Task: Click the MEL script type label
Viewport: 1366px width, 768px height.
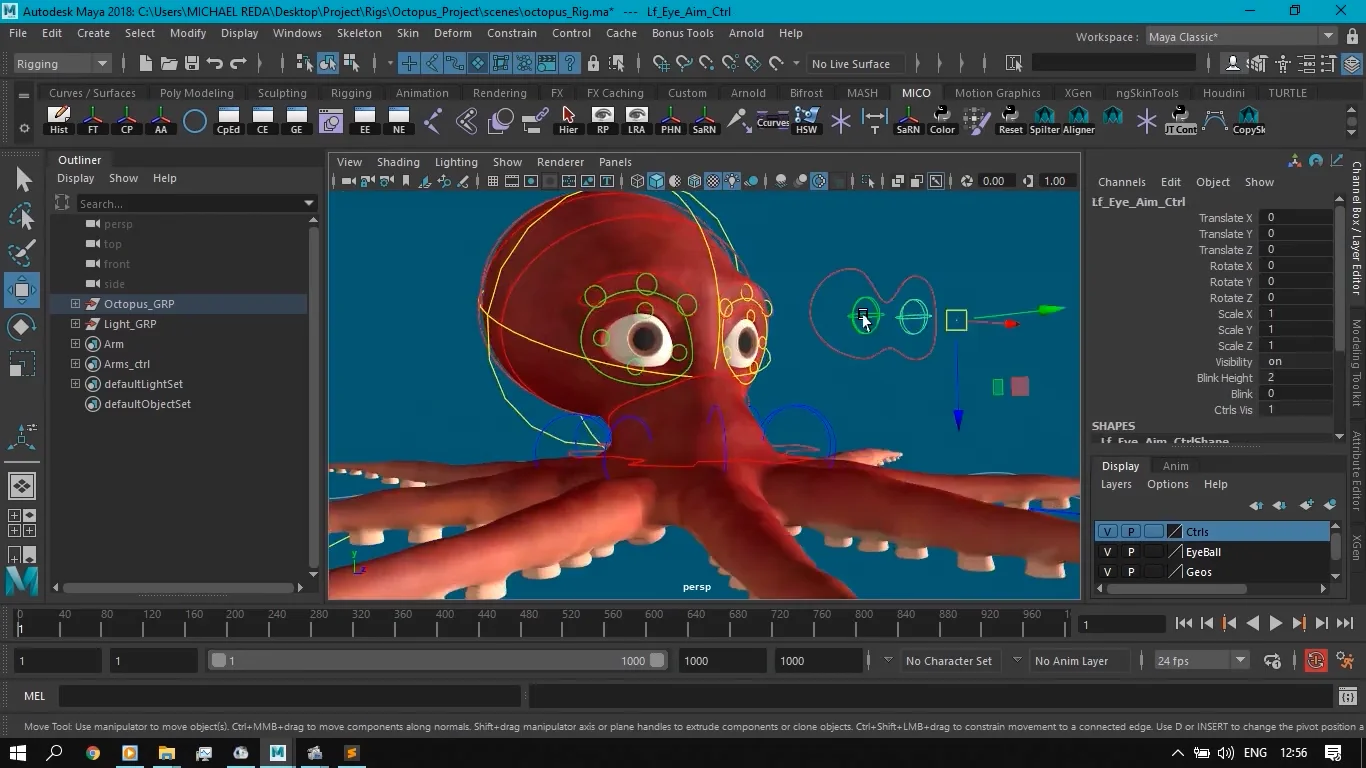Action: pos(35,696)
